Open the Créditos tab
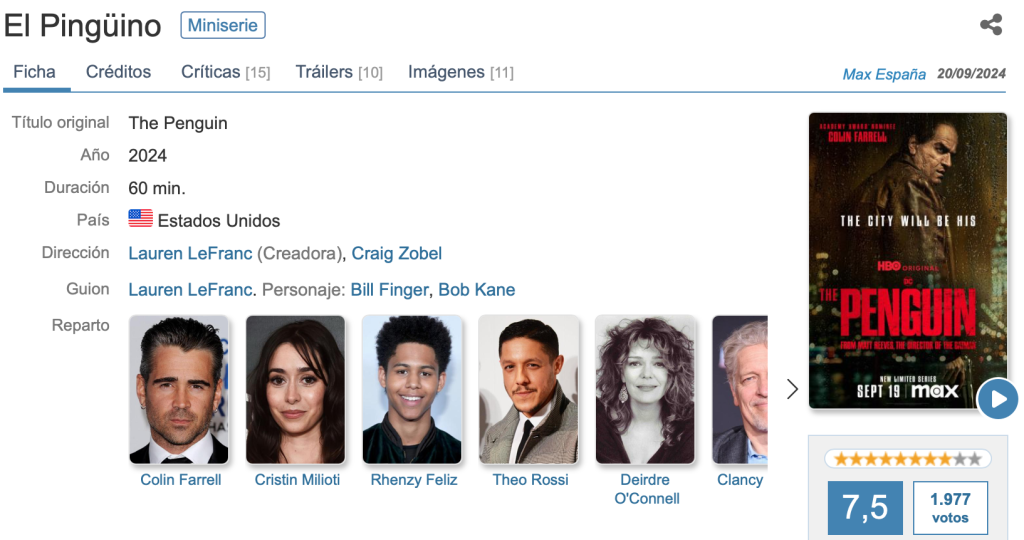This screenshot has width=1024, height=540. tap(118, 72)
